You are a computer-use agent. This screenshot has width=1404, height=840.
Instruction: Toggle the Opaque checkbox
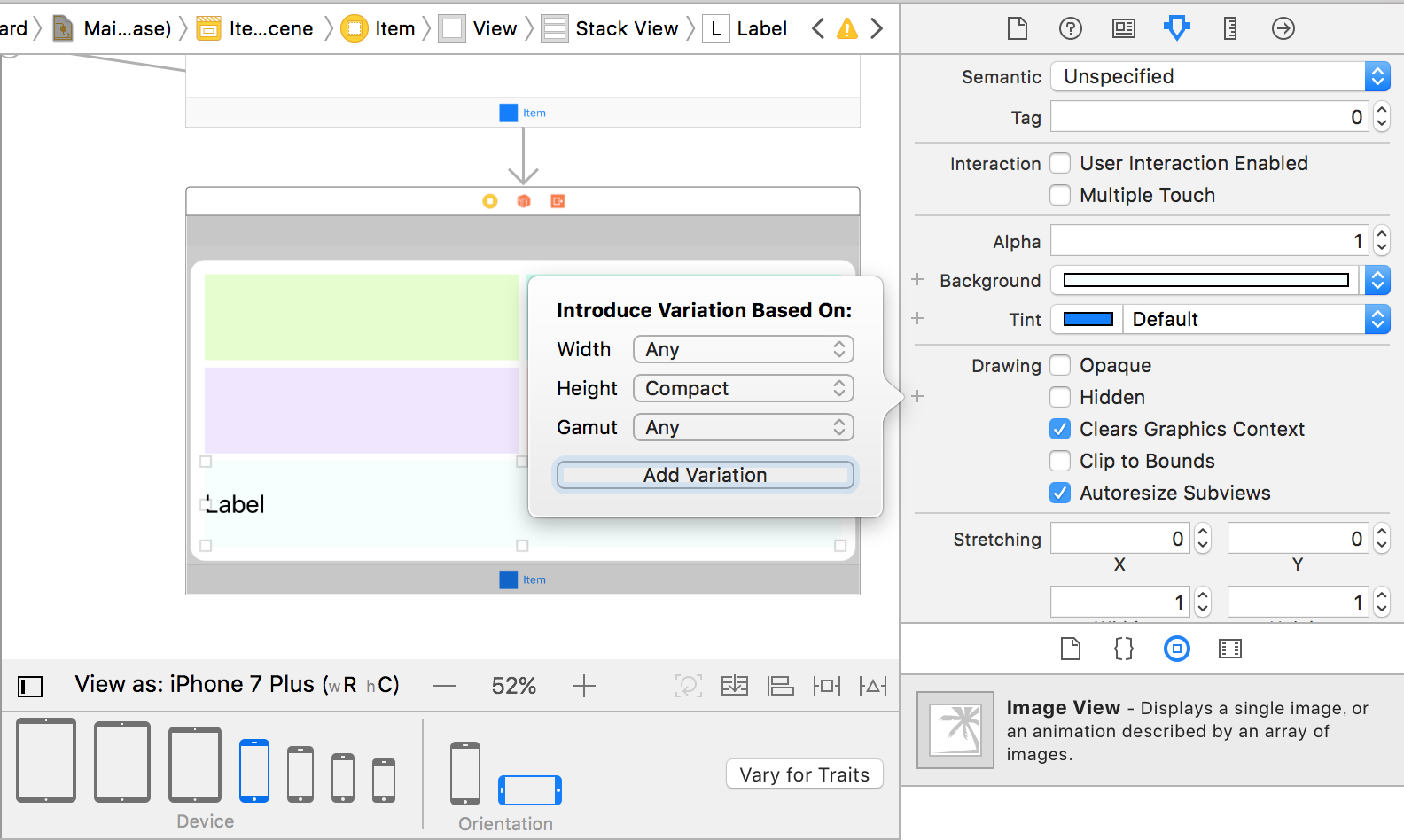[x=1060, y=365]
